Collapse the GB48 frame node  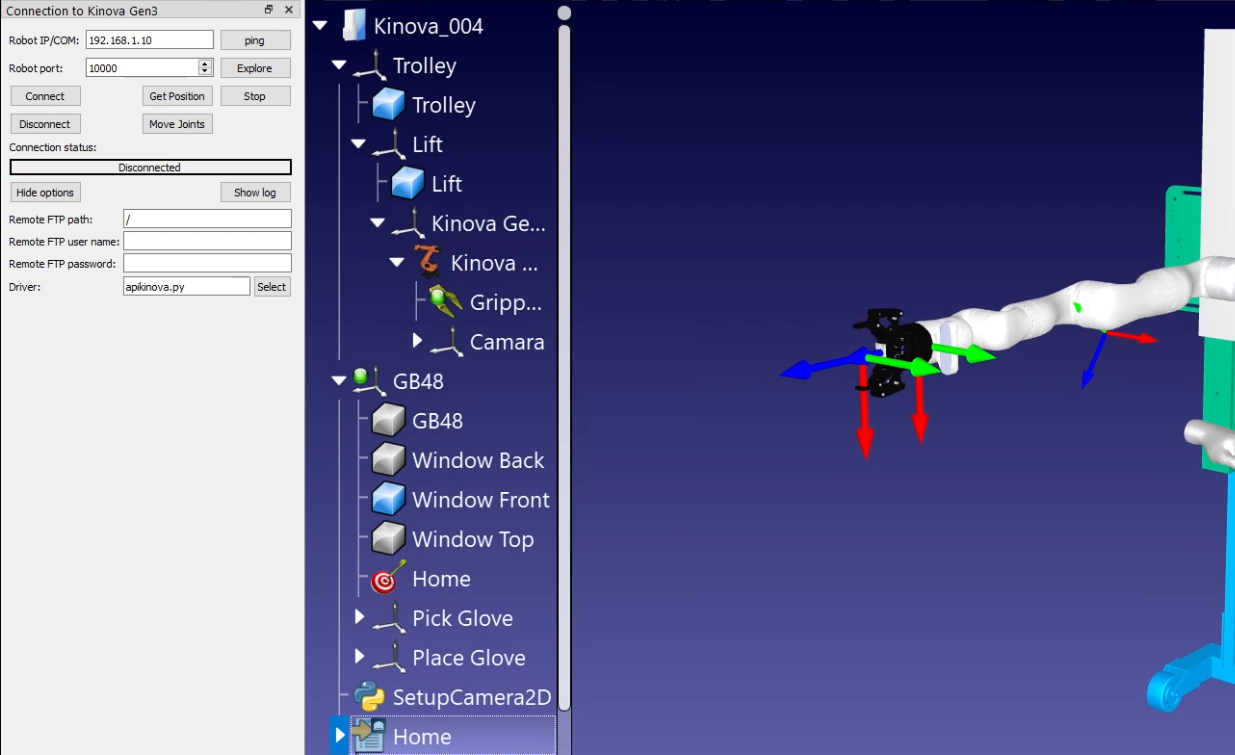click(x=339, y=381)
